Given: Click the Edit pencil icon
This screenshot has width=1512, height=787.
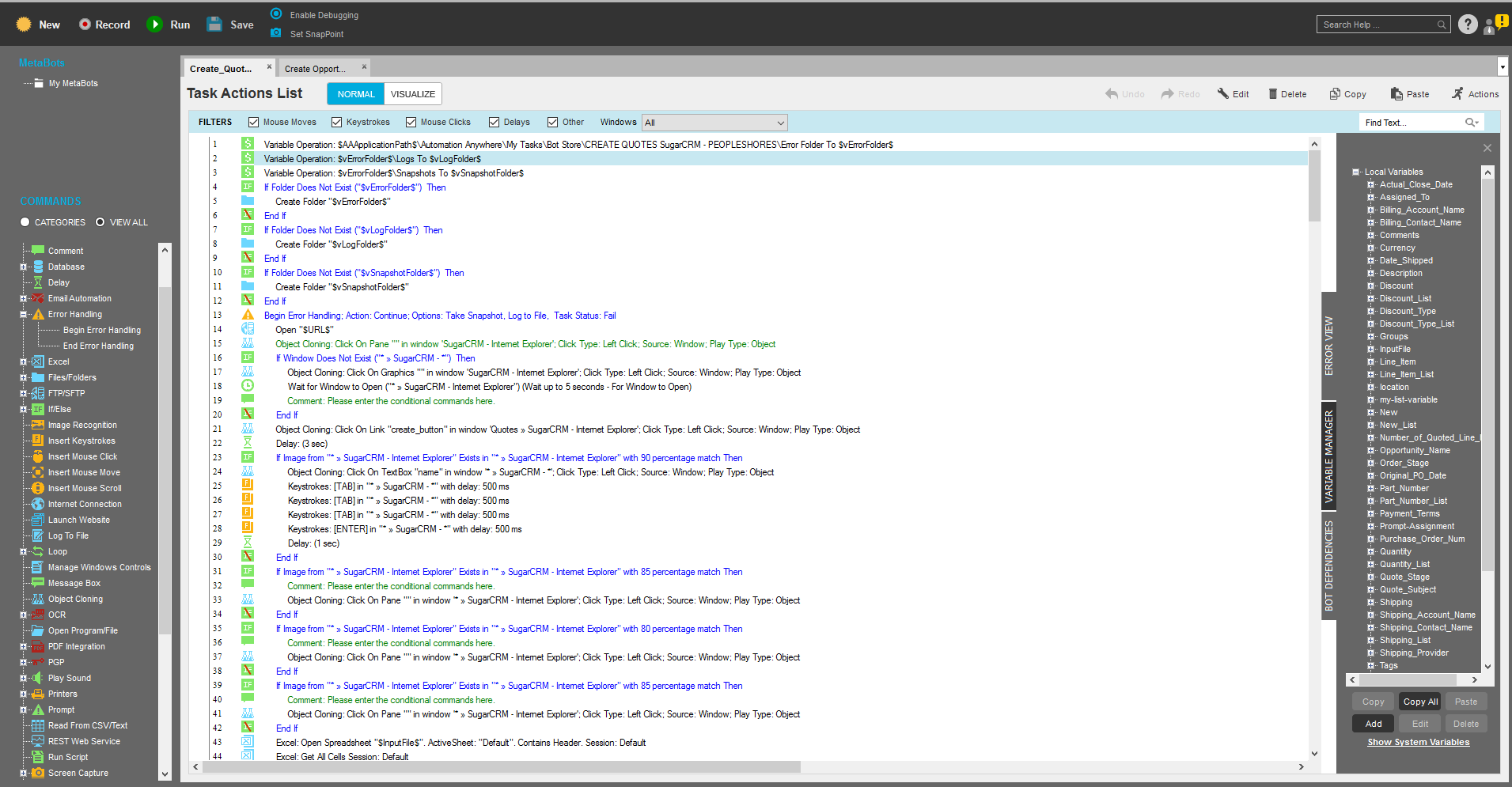Looking at the screenshot, I should point(1223,94).
